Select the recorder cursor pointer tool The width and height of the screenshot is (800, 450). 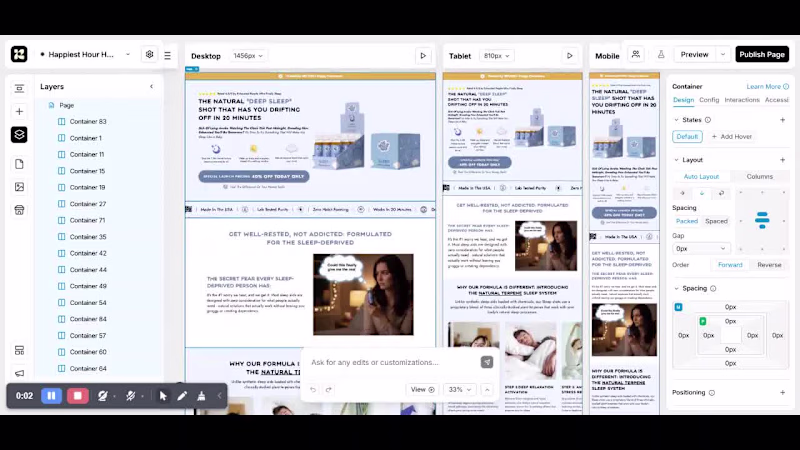coord(163,395)
